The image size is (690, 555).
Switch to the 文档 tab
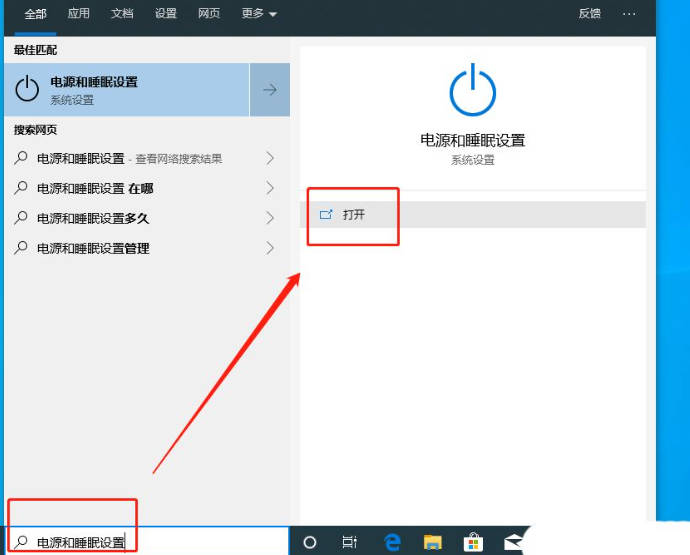(x=122, y=14)
